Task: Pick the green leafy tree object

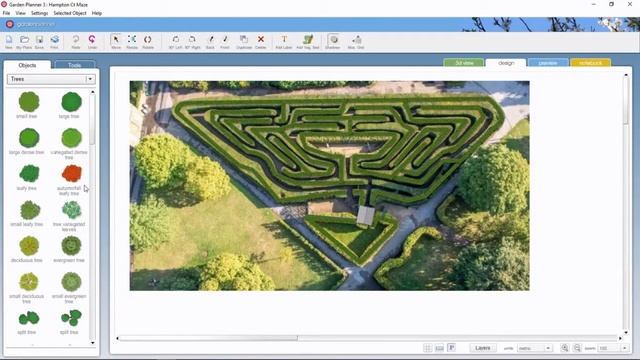Action: 29,174
